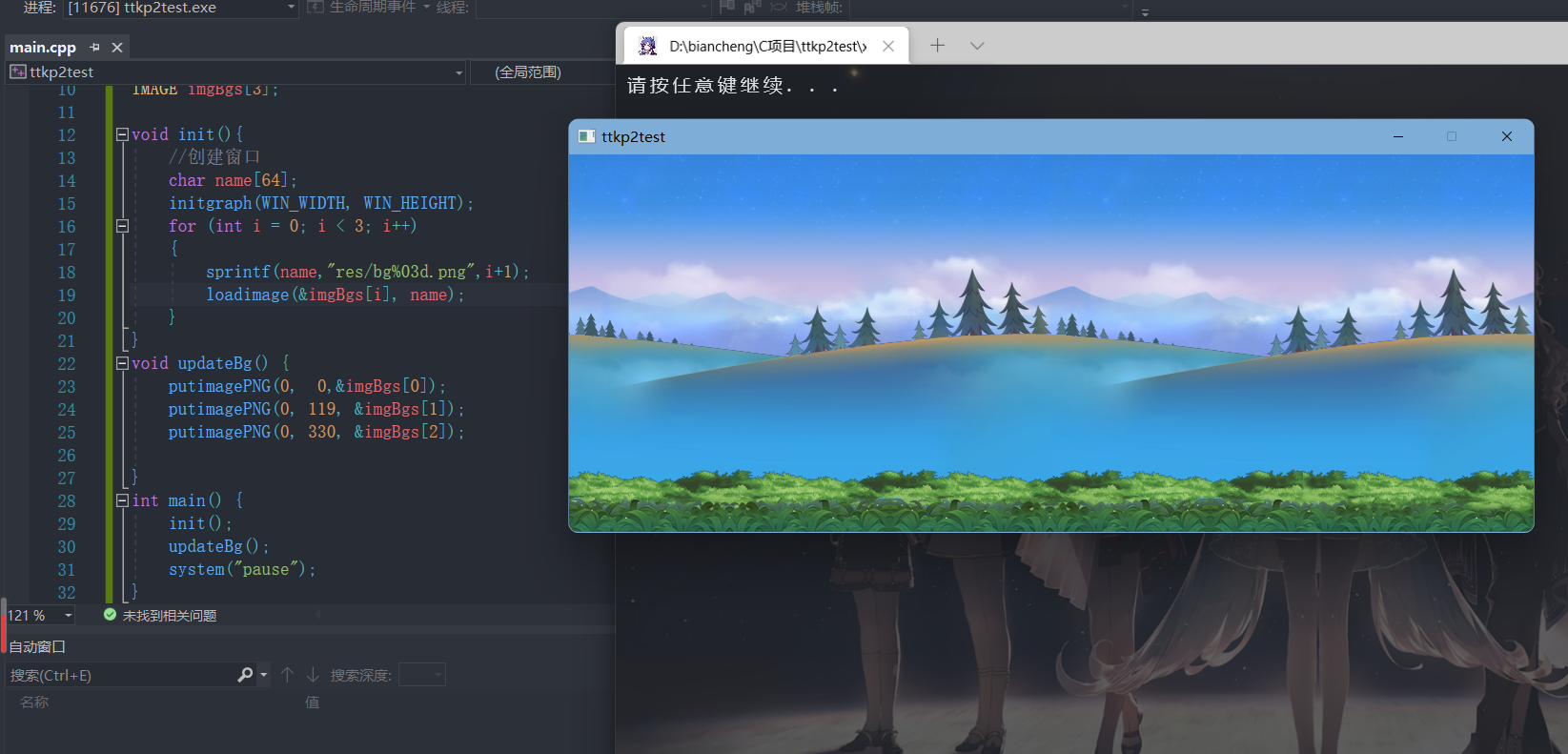Click line number 28 in the editor gutter
Image resolution: width=1568 pixels, height=754 pixels.
coord(67,501)
